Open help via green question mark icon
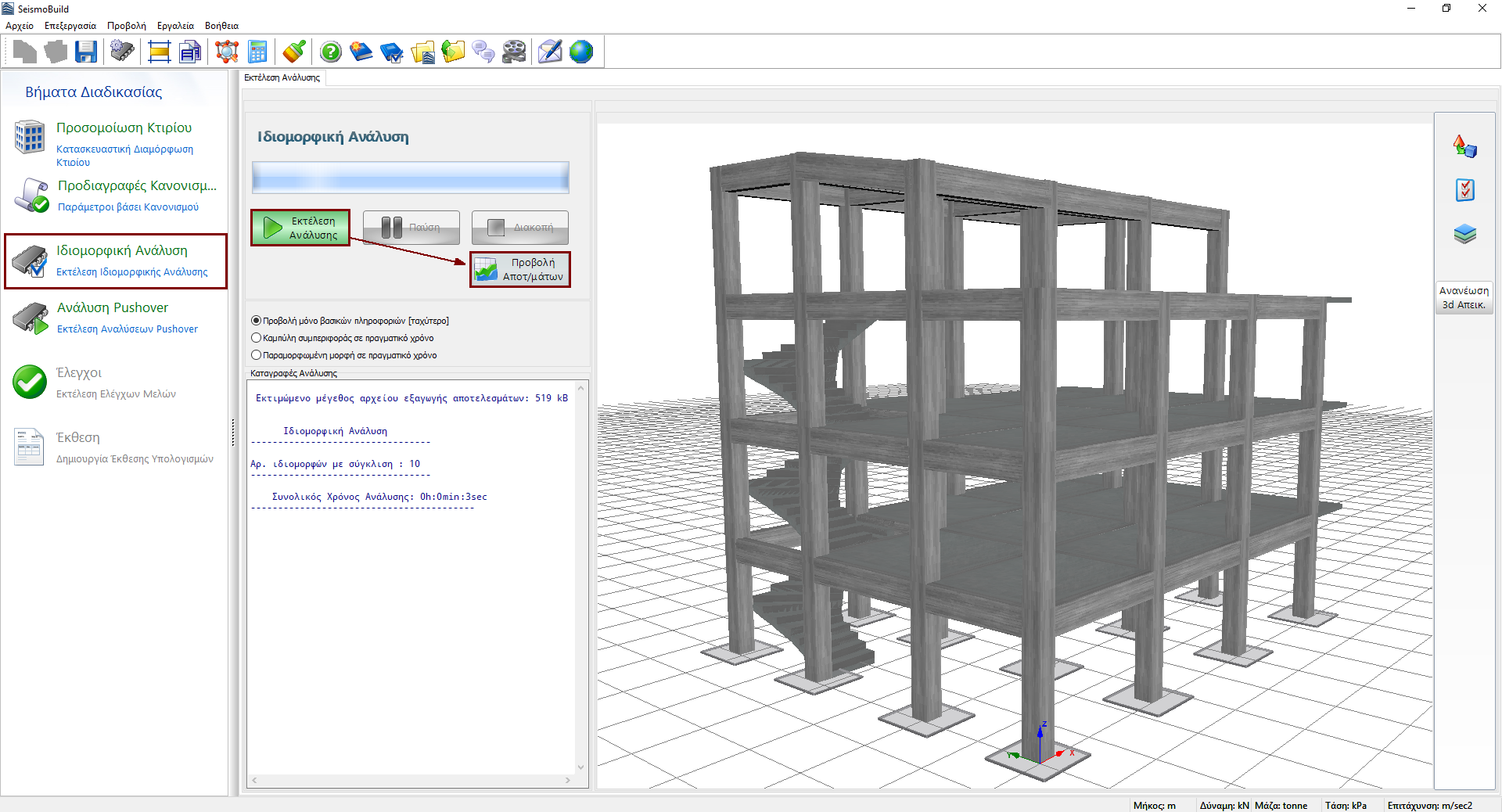The width and height of the screenshot is (1502, 812). pos(331,52)
